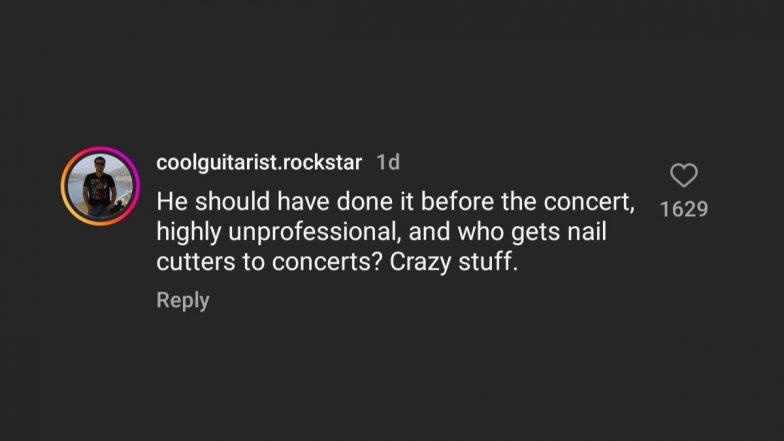Click the coolguitarist.rockstar username
This screenshot has height=441, width=784.
(x=259, y=162)
